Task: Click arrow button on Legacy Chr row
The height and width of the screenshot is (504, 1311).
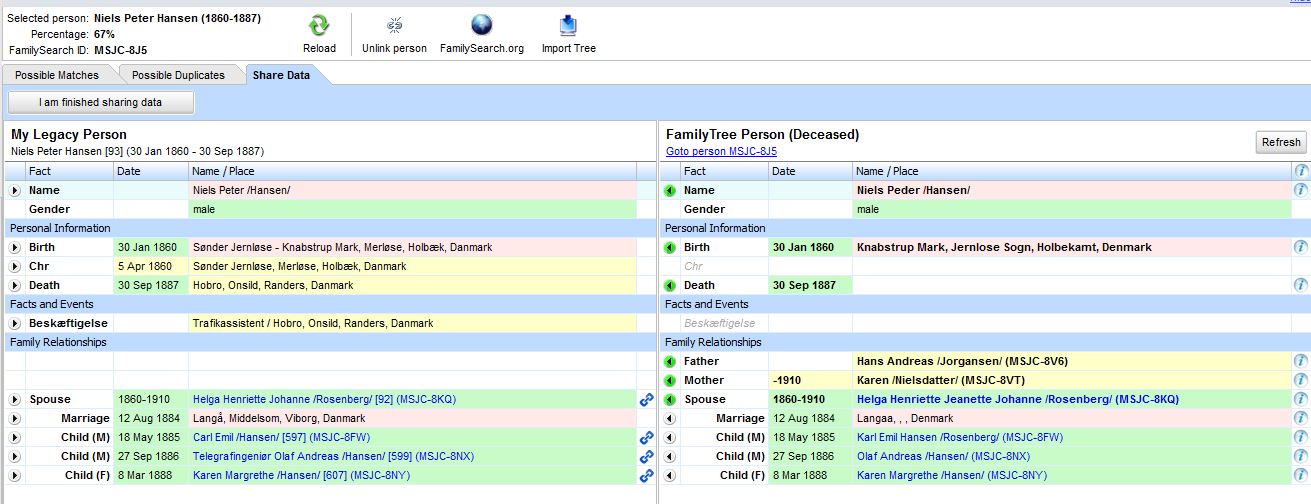Action: point(14,266)
